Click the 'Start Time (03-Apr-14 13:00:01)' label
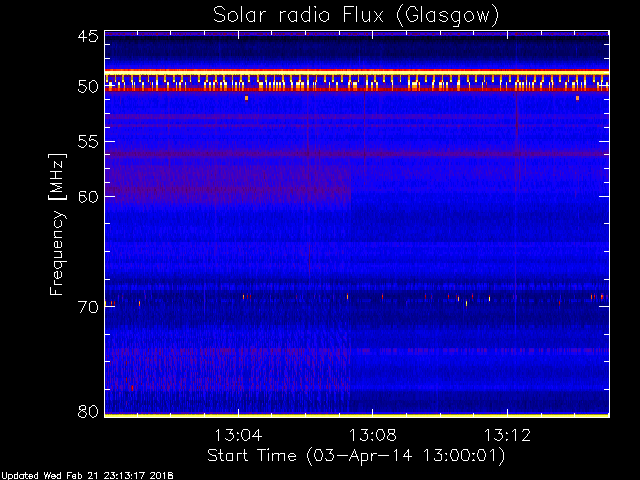Image resolution: width=640 pixels, height=480 pixels. coord(356,456)
